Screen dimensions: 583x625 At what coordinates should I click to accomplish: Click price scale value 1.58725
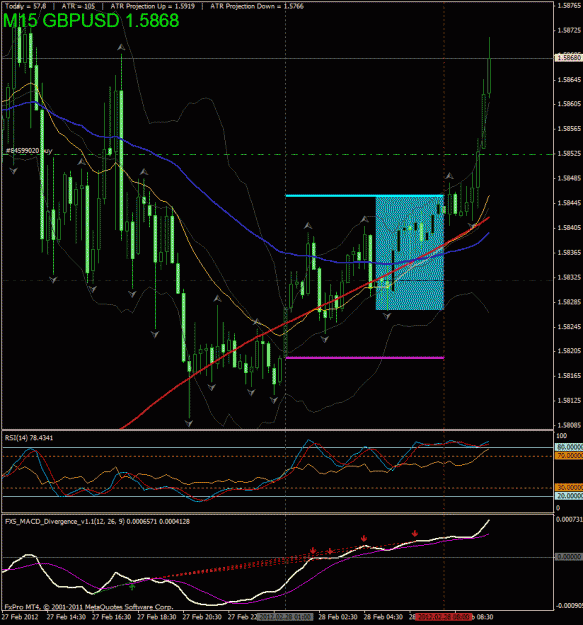[569, 30]
